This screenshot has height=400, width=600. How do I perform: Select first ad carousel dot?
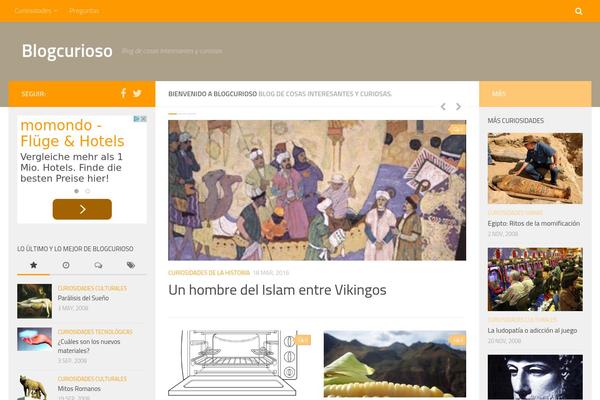(x=77, y=191)
